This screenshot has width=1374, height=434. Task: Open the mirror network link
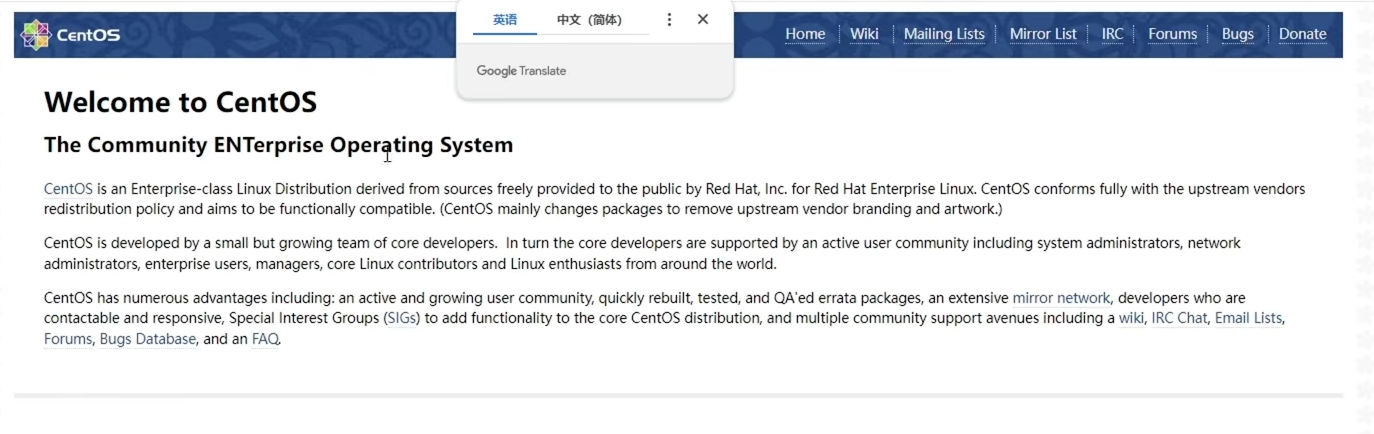[1061, 298]
